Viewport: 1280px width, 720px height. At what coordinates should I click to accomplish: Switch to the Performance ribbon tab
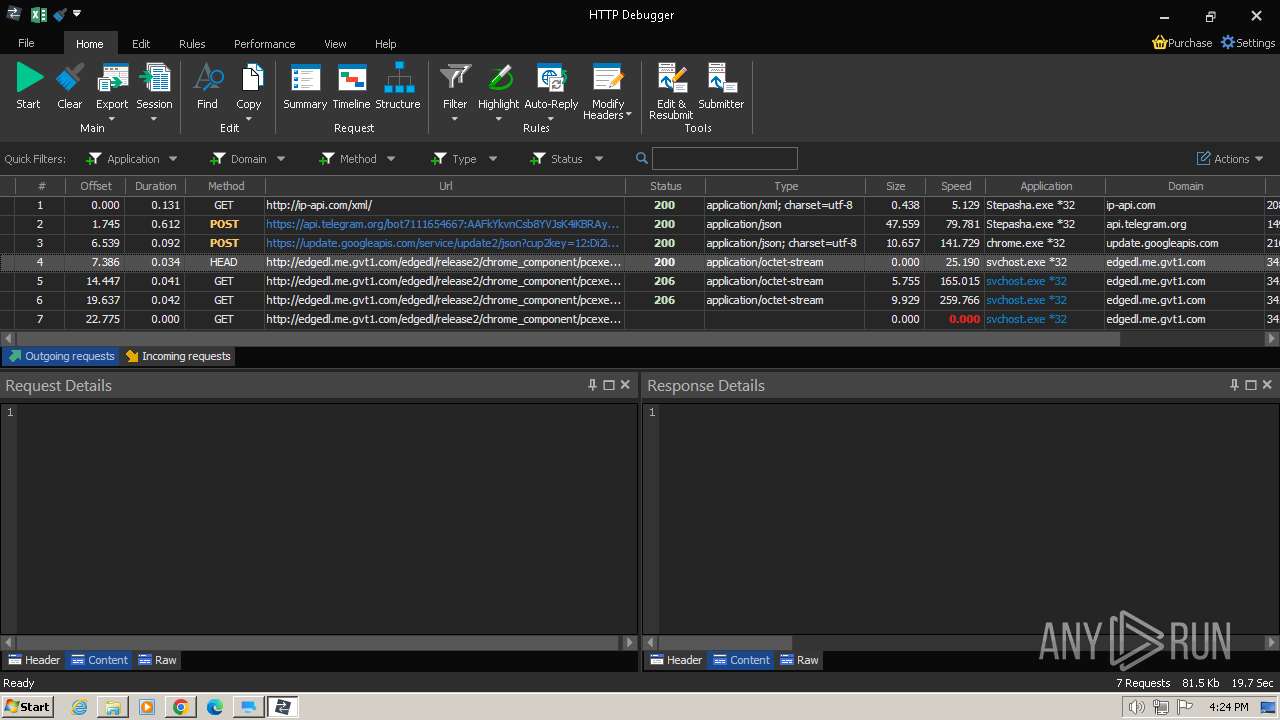[x=265, y=44]
